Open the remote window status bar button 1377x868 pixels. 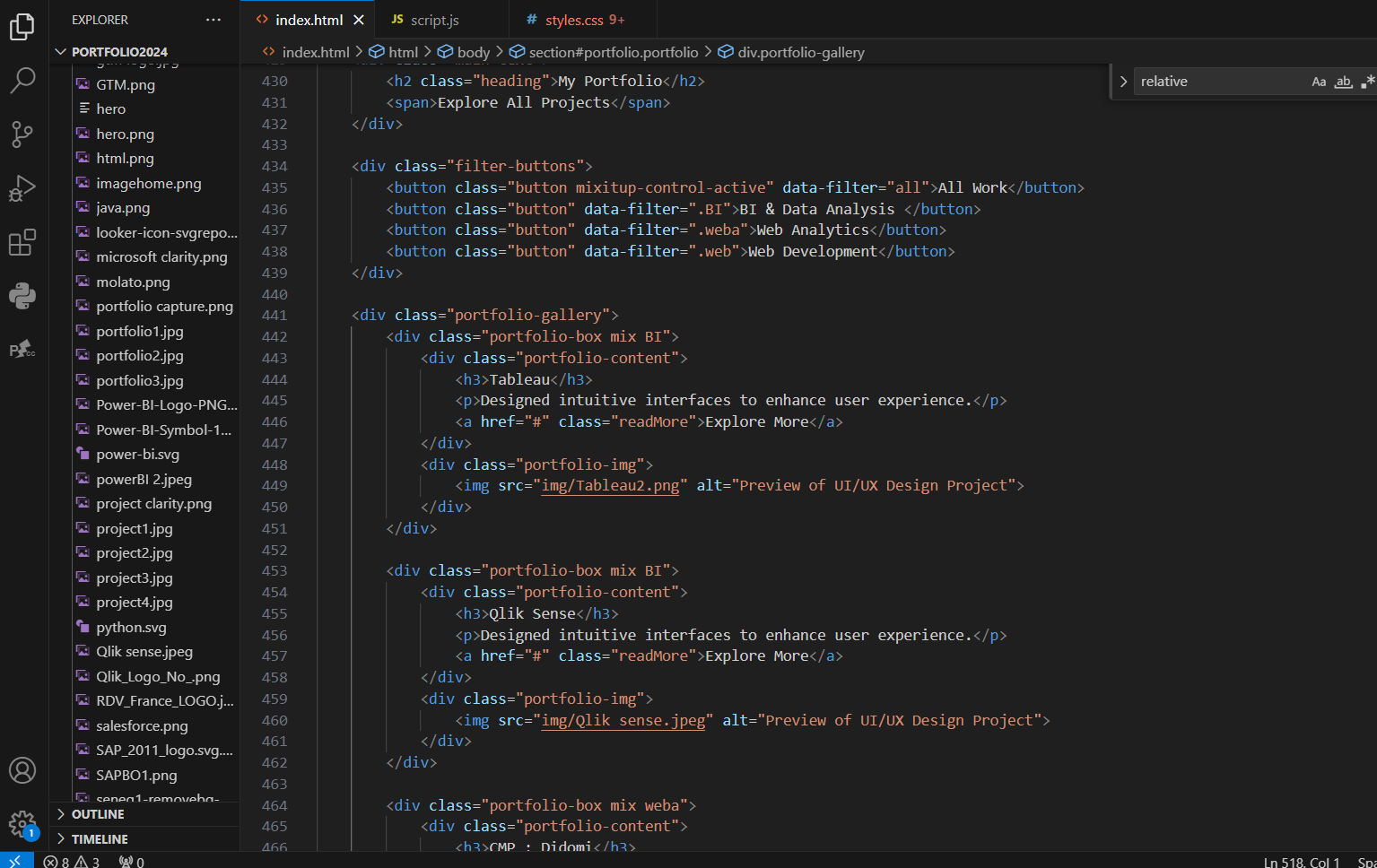(16, 861)
